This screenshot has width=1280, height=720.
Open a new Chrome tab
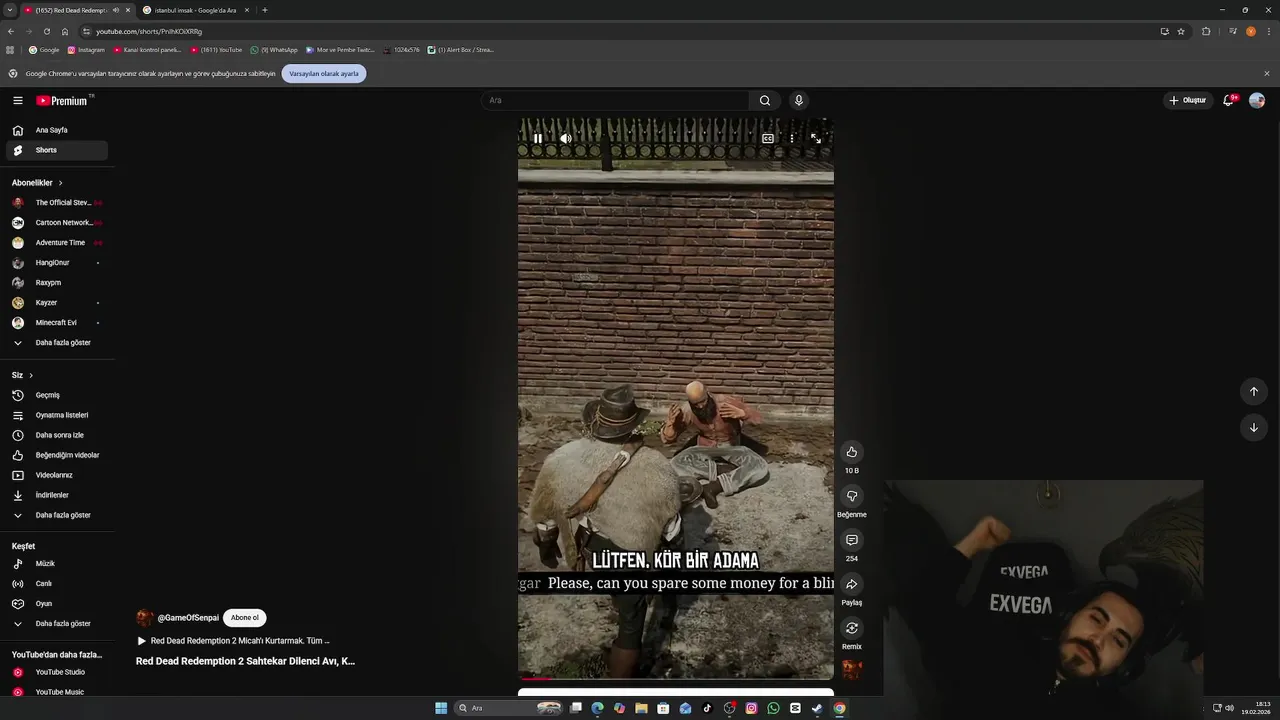click(x=265, y=10)
